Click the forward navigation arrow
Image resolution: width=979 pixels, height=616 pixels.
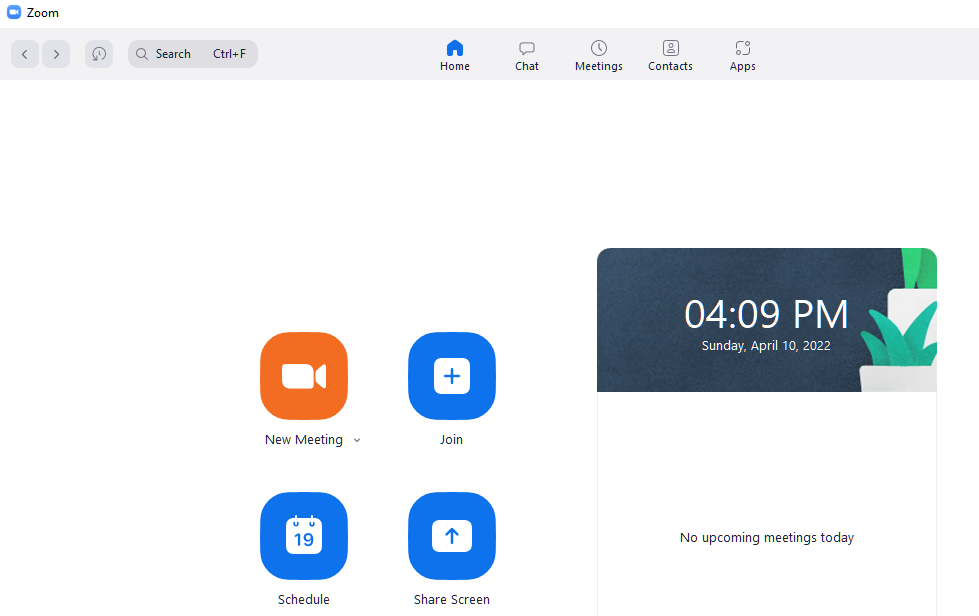[x=56, y=54]
